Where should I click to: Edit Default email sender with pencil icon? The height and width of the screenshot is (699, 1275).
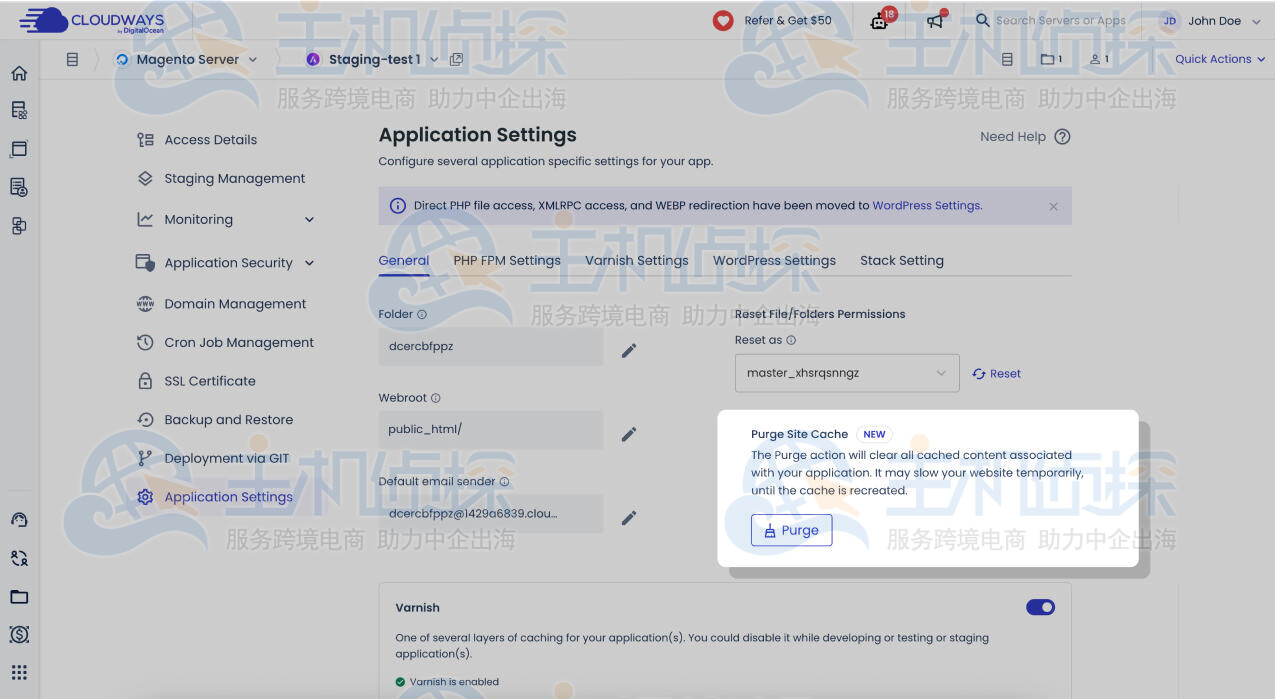[629, 518]
